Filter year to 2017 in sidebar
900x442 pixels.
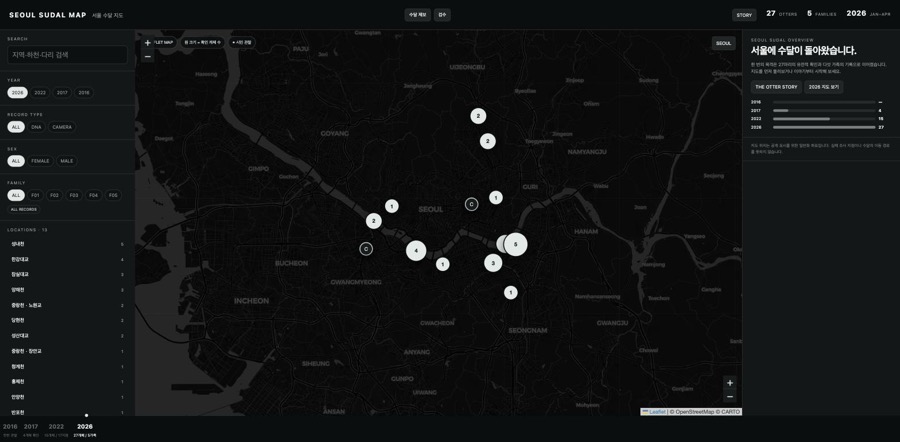pyautogui.click(x=62, y=92)
